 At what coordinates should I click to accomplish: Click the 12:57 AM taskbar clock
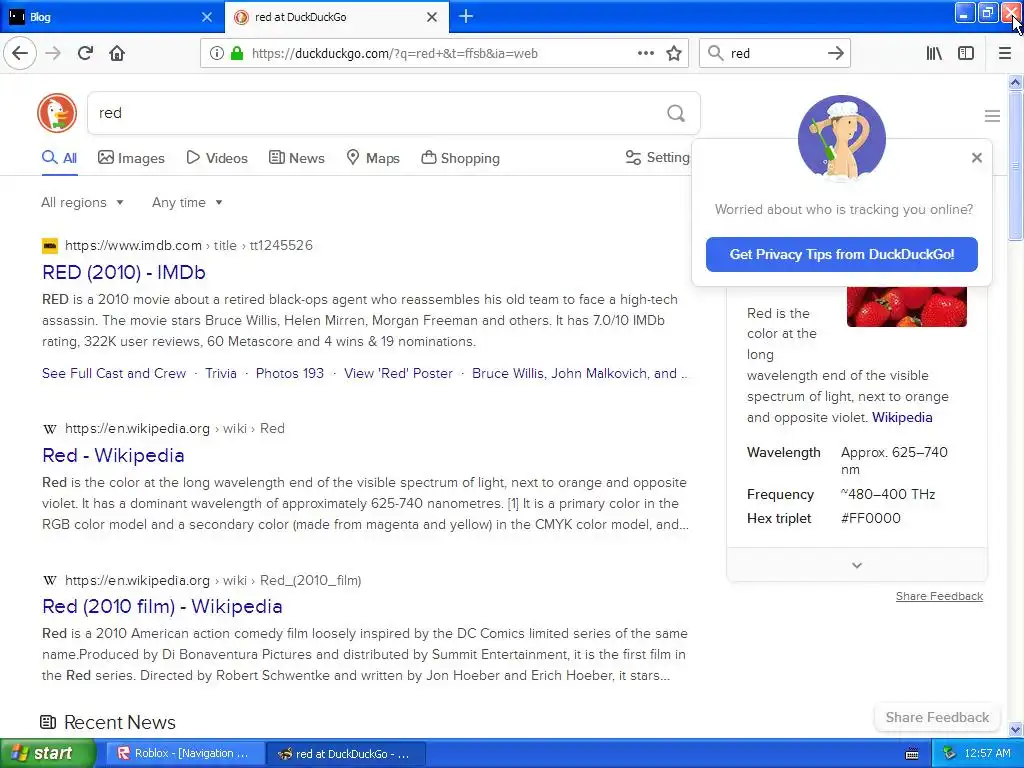[x=987, y=754]
